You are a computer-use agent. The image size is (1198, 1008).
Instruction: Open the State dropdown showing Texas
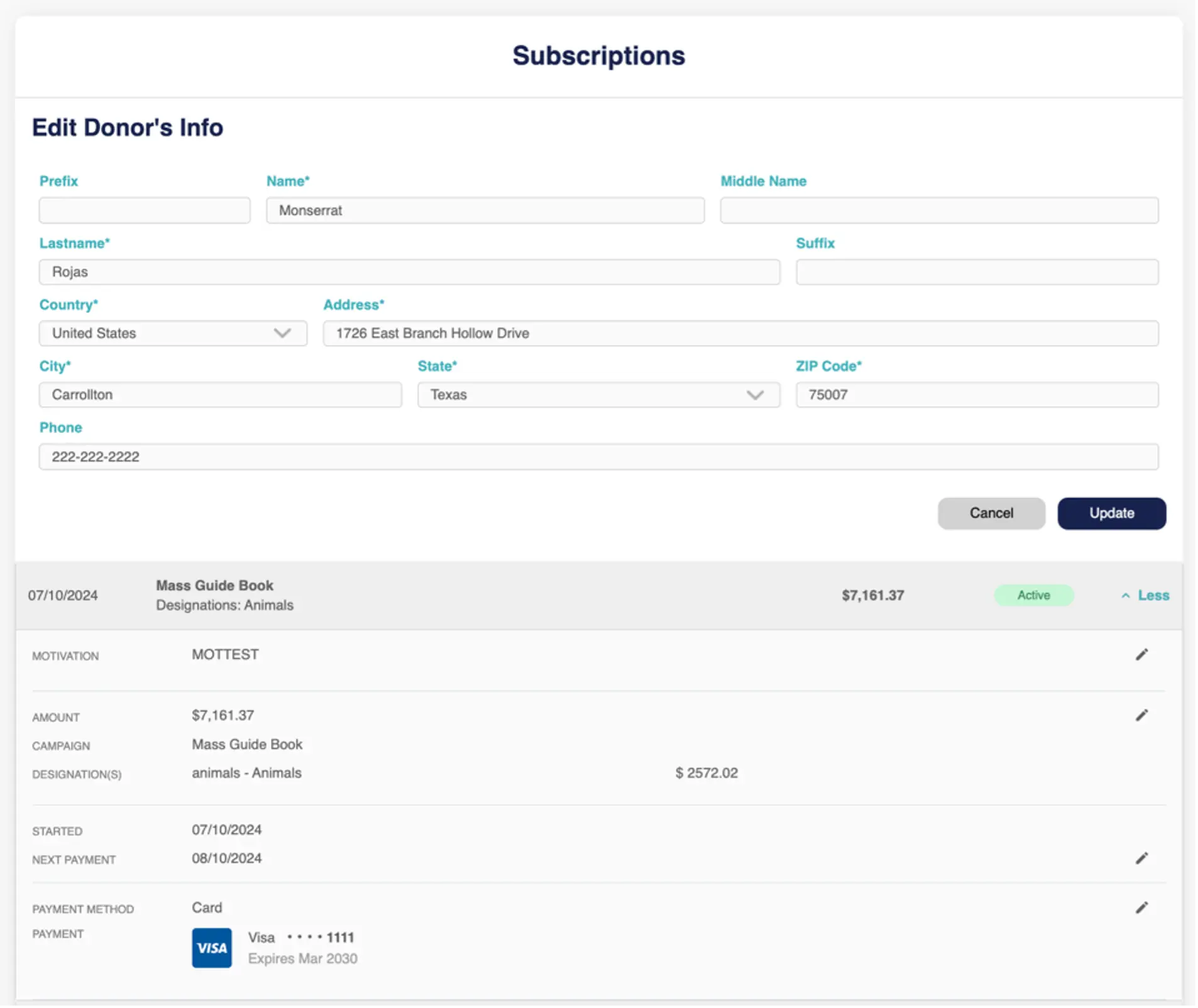598,395
